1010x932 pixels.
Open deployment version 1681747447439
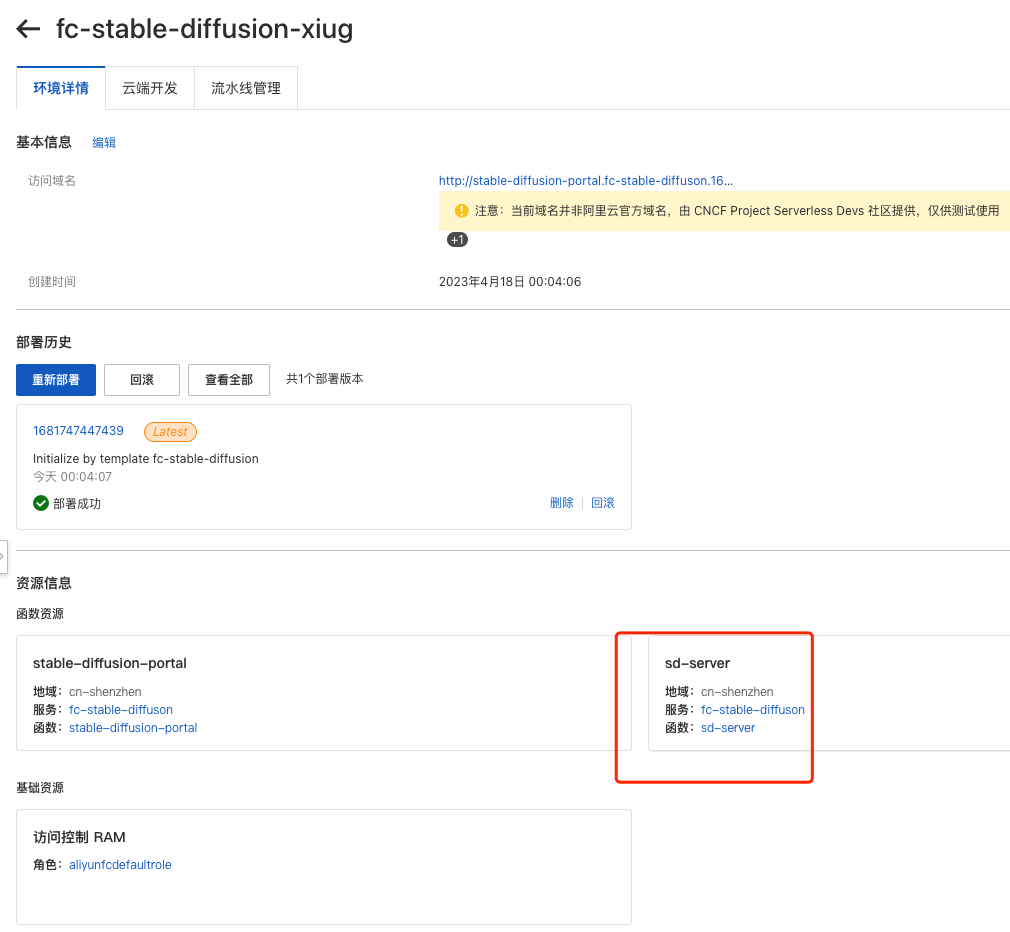(x=78, y=430)
